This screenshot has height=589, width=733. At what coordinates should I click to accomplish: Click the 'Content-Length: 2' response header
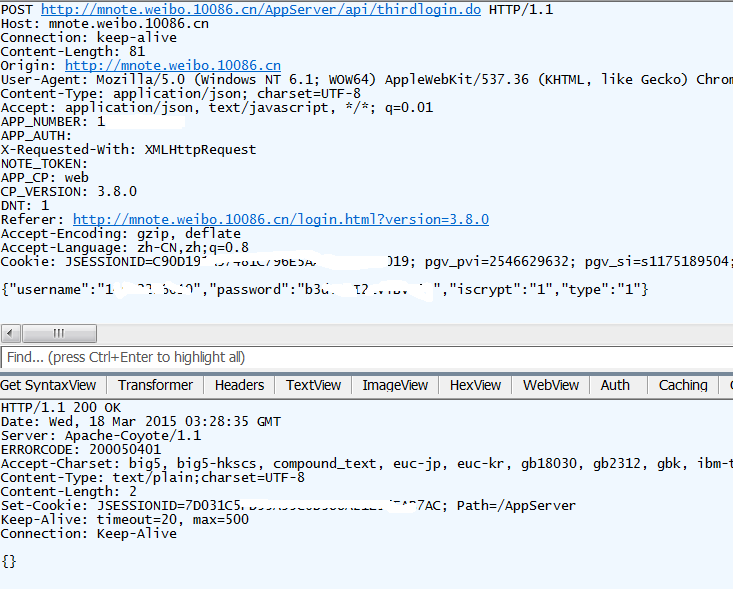point(69,492)
